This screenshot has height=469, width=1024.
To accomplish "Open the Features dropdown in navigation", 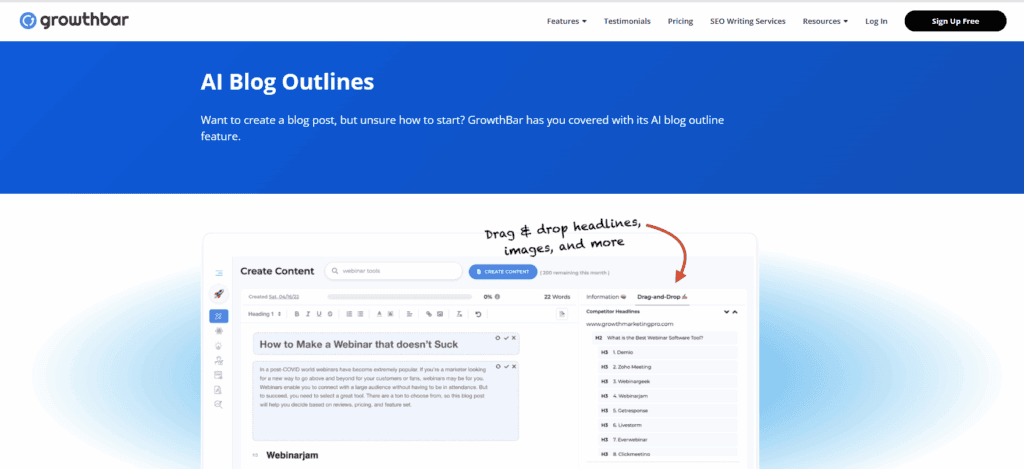I will click(x=566, y=21).
